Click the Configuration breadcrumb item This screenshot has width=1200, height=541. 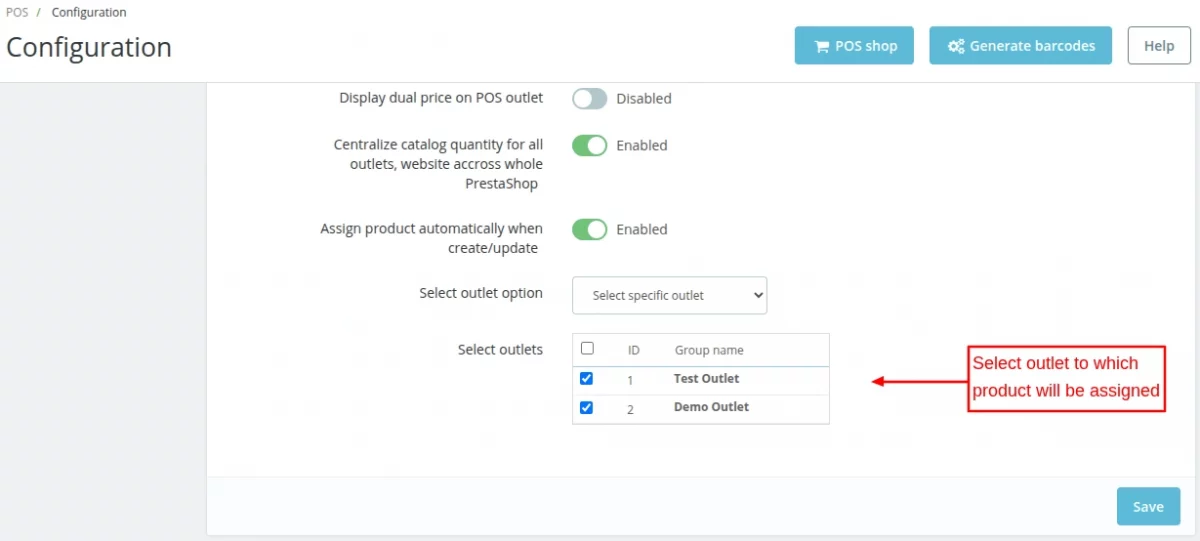click(89, 13)
